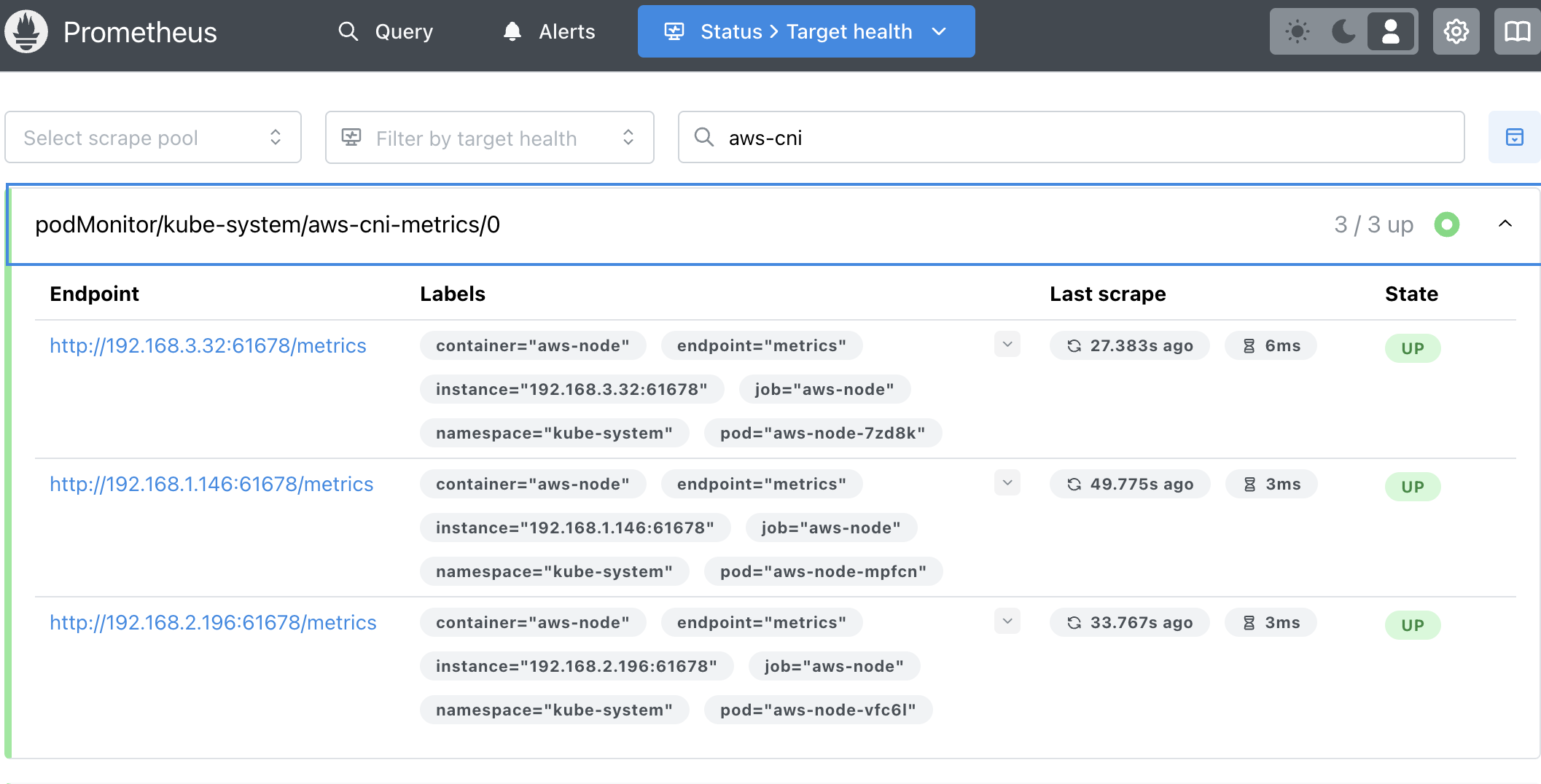Click the 3 / 3 up count

1373,224
